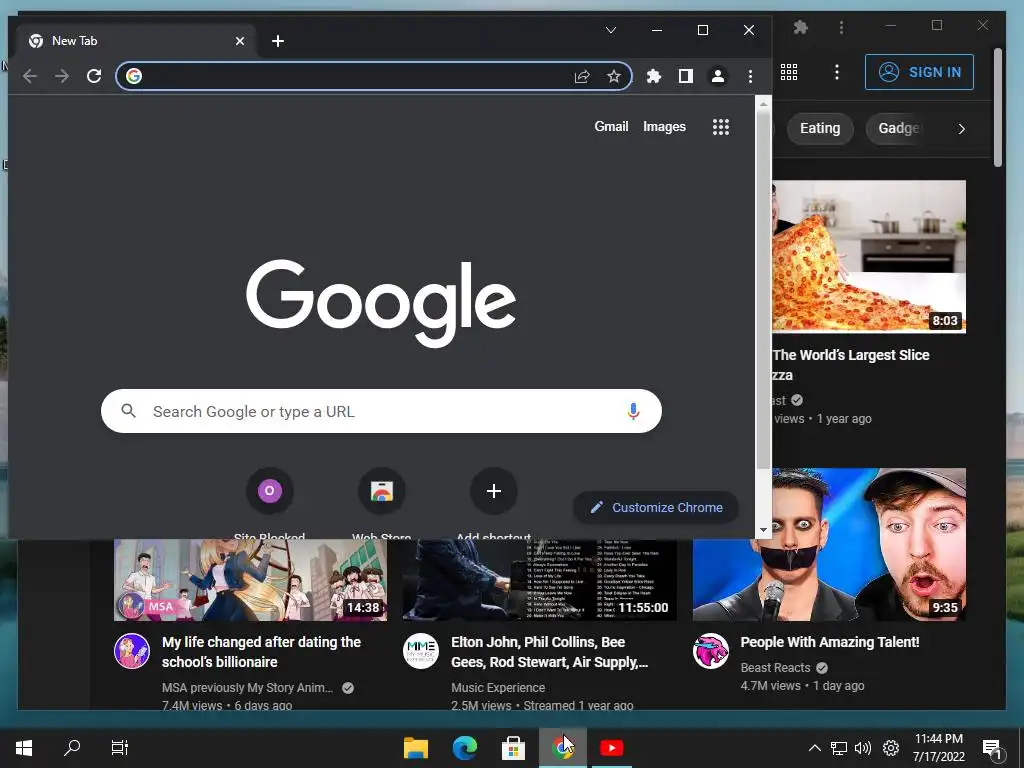
Task: Open Chrome's Extensions puzzle icon
Action: tap(654, 76)
